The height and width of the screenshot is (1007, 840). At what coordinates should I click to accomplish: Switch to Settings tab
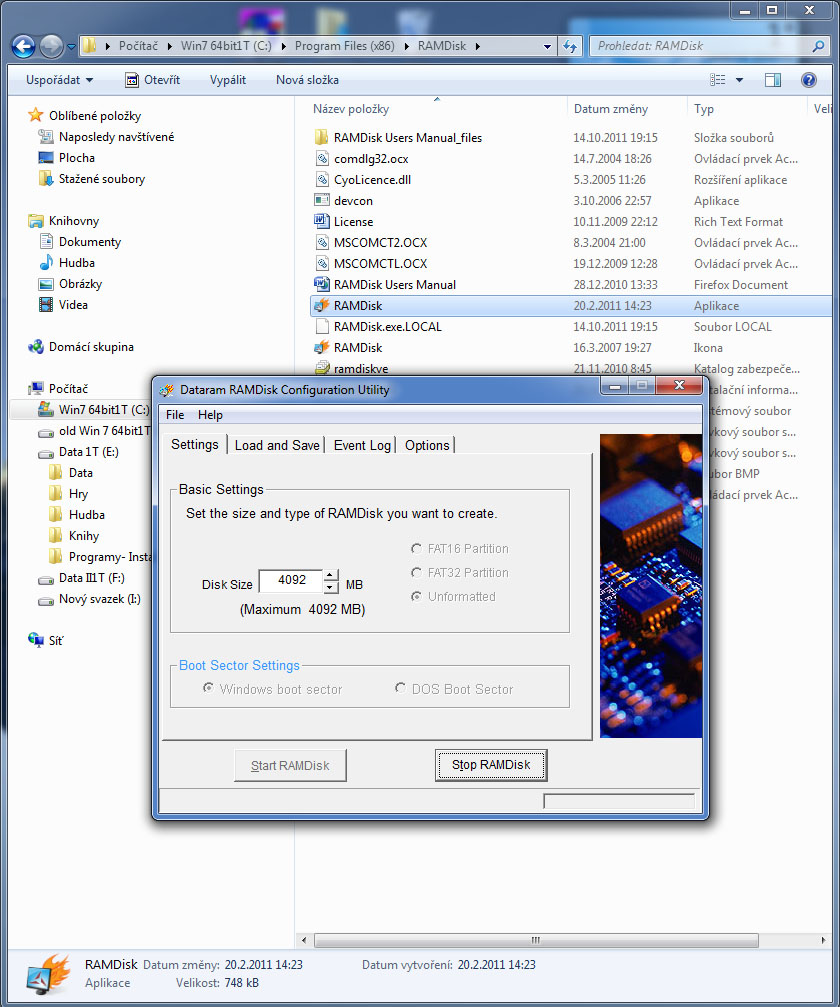tap(195, 444)
